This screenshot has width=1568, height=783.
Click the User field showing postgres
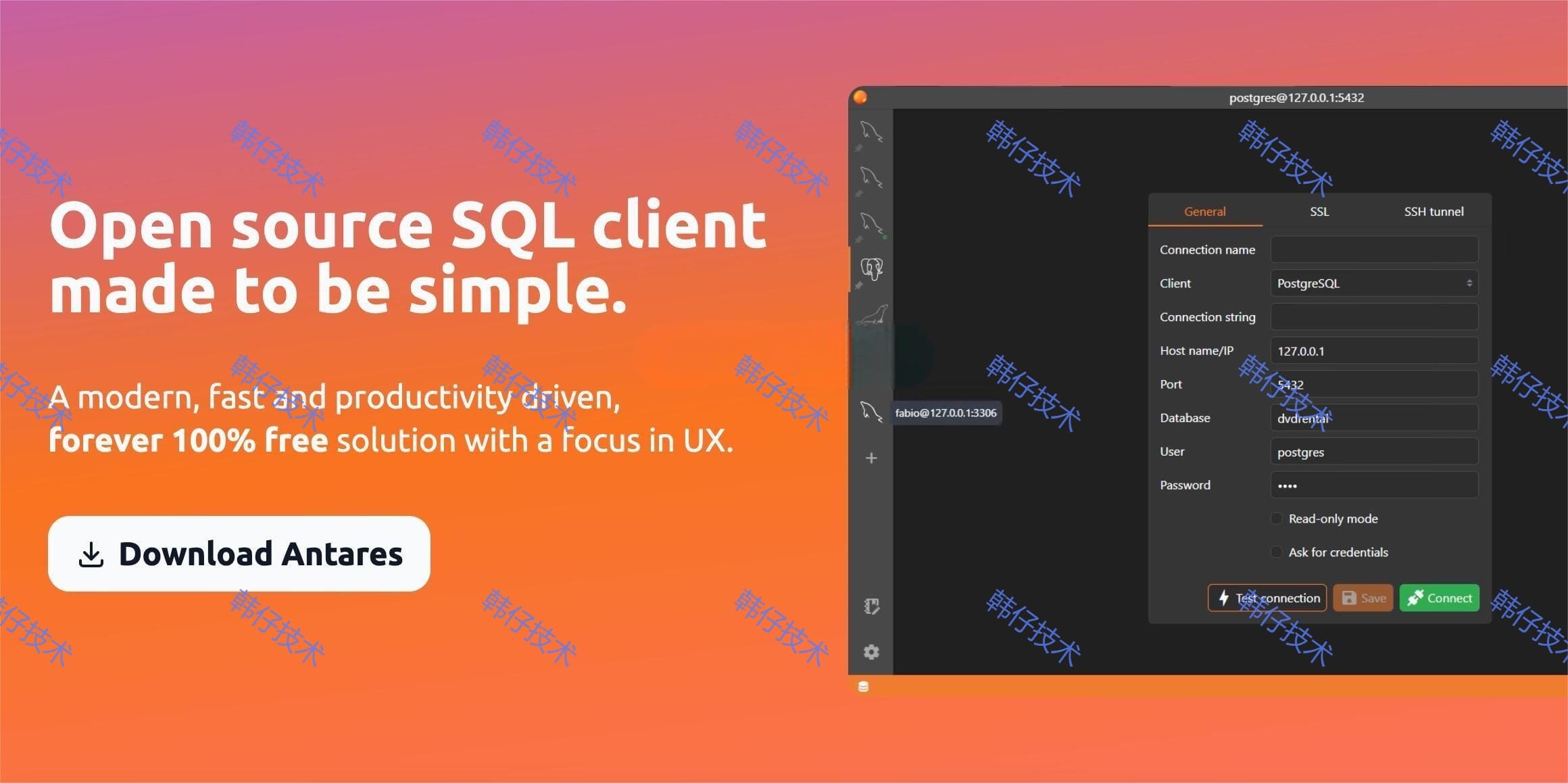click(x=1374, y=452)
